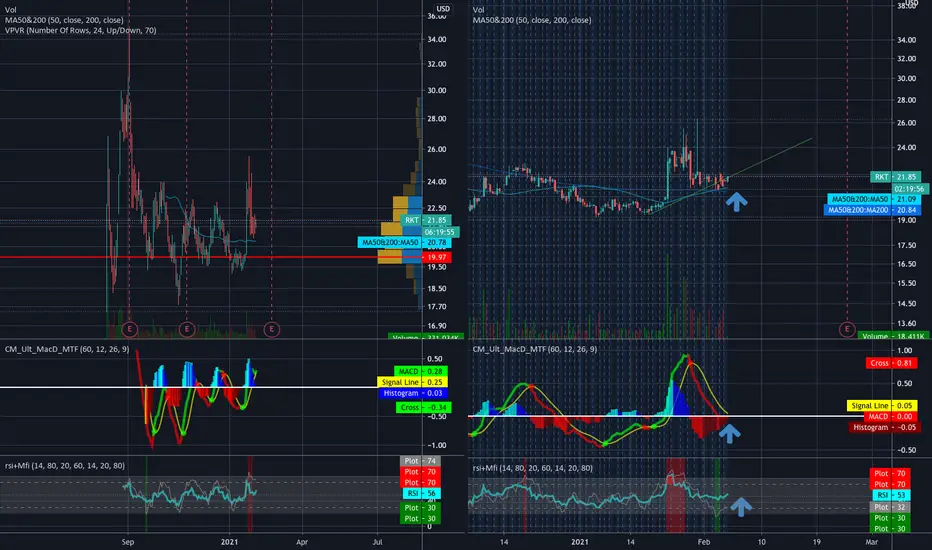Select CM_Ult_MacD_MTF legend on left chart
932x550 pixels.
point(67,349)
